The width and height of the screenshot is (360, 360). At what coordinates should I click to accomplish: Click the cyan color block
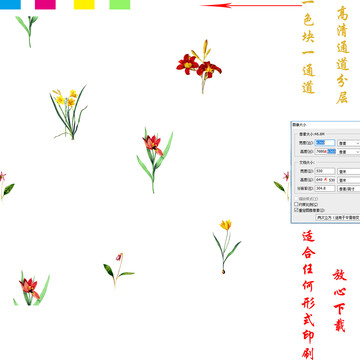tap(10, 4)
